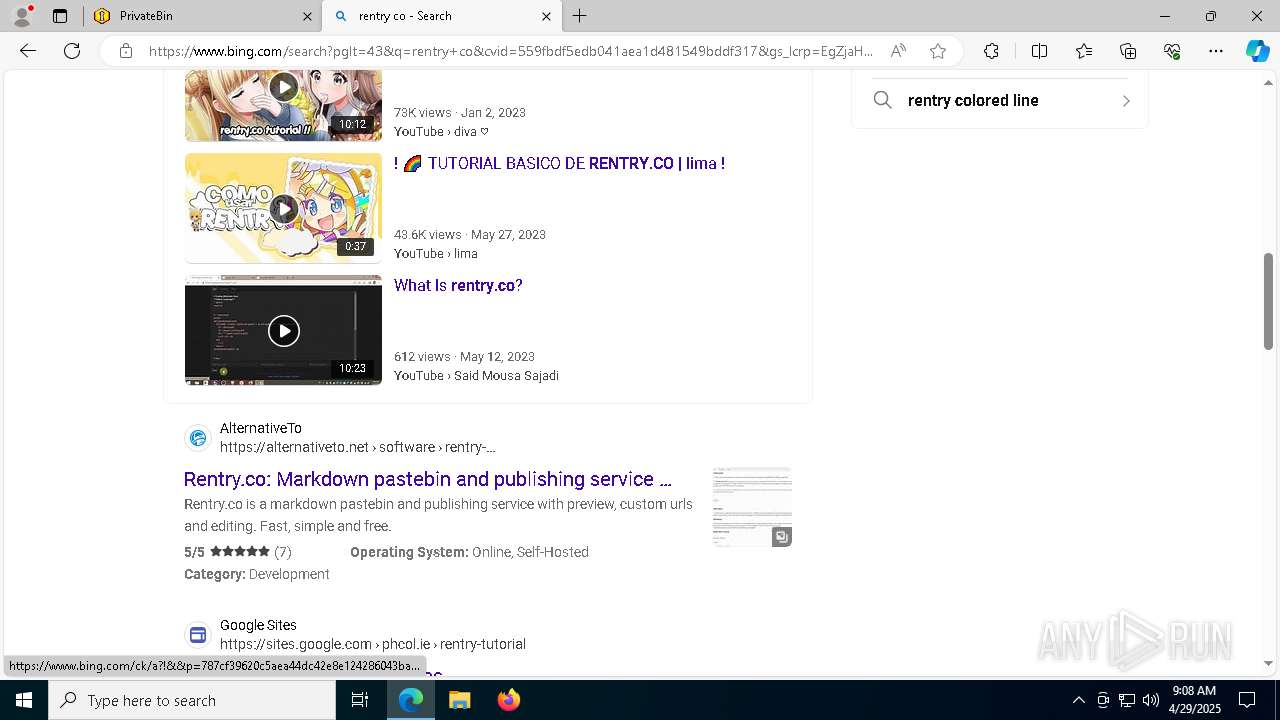Open AlternativeTo result preview thumbnail

(x=752, y=507)
